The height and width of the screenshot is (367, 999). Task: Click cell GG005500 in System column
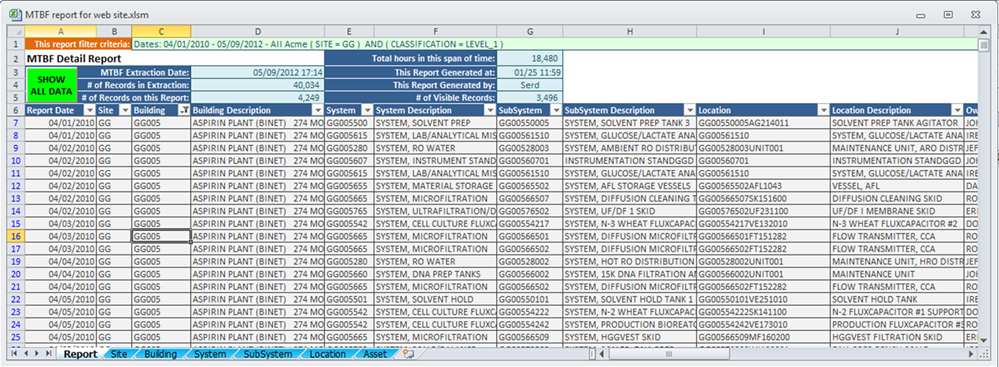tap(349, 122)
